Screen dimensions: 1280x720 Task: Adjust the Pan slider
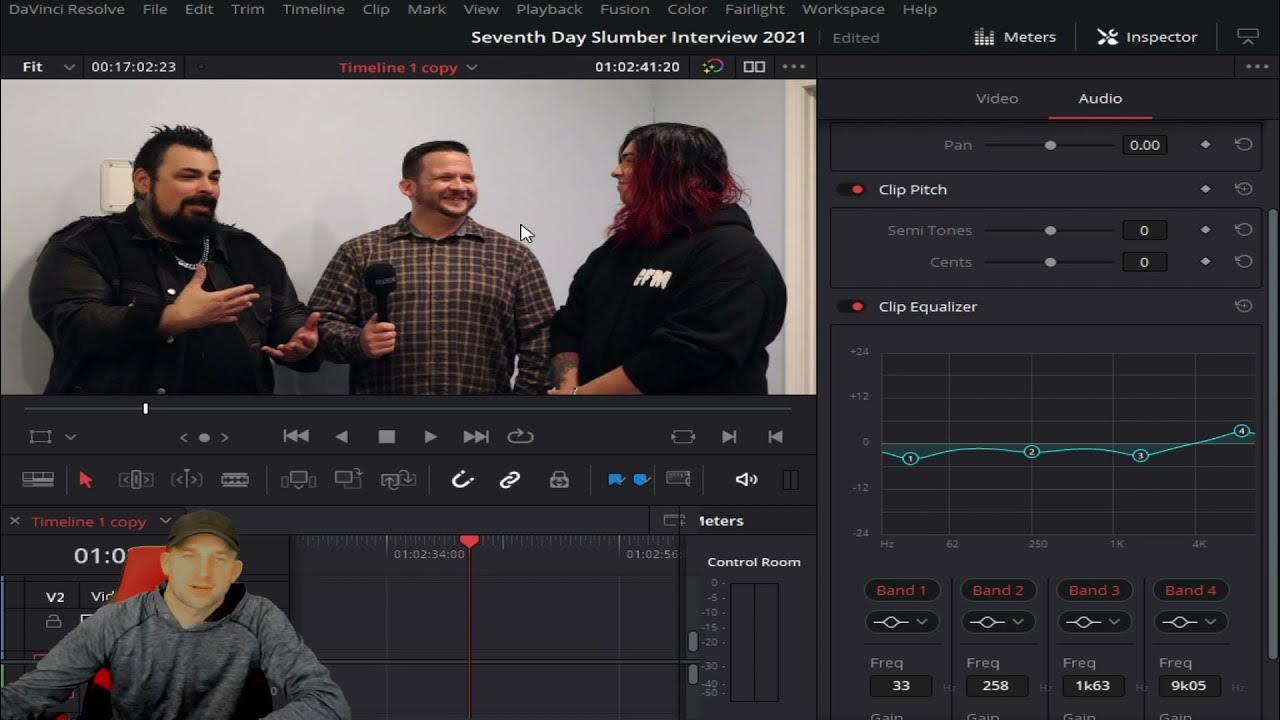pos(1050,145)
